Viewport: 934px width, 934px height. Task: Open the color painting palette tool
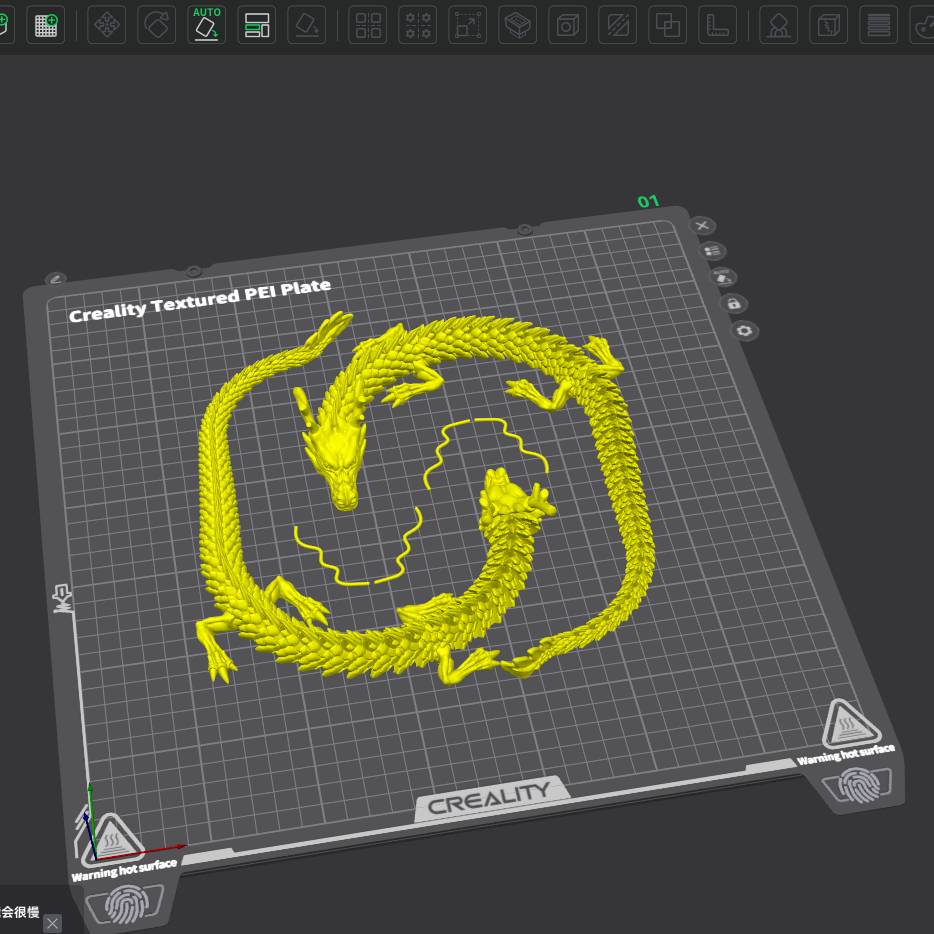coord(922,25)
